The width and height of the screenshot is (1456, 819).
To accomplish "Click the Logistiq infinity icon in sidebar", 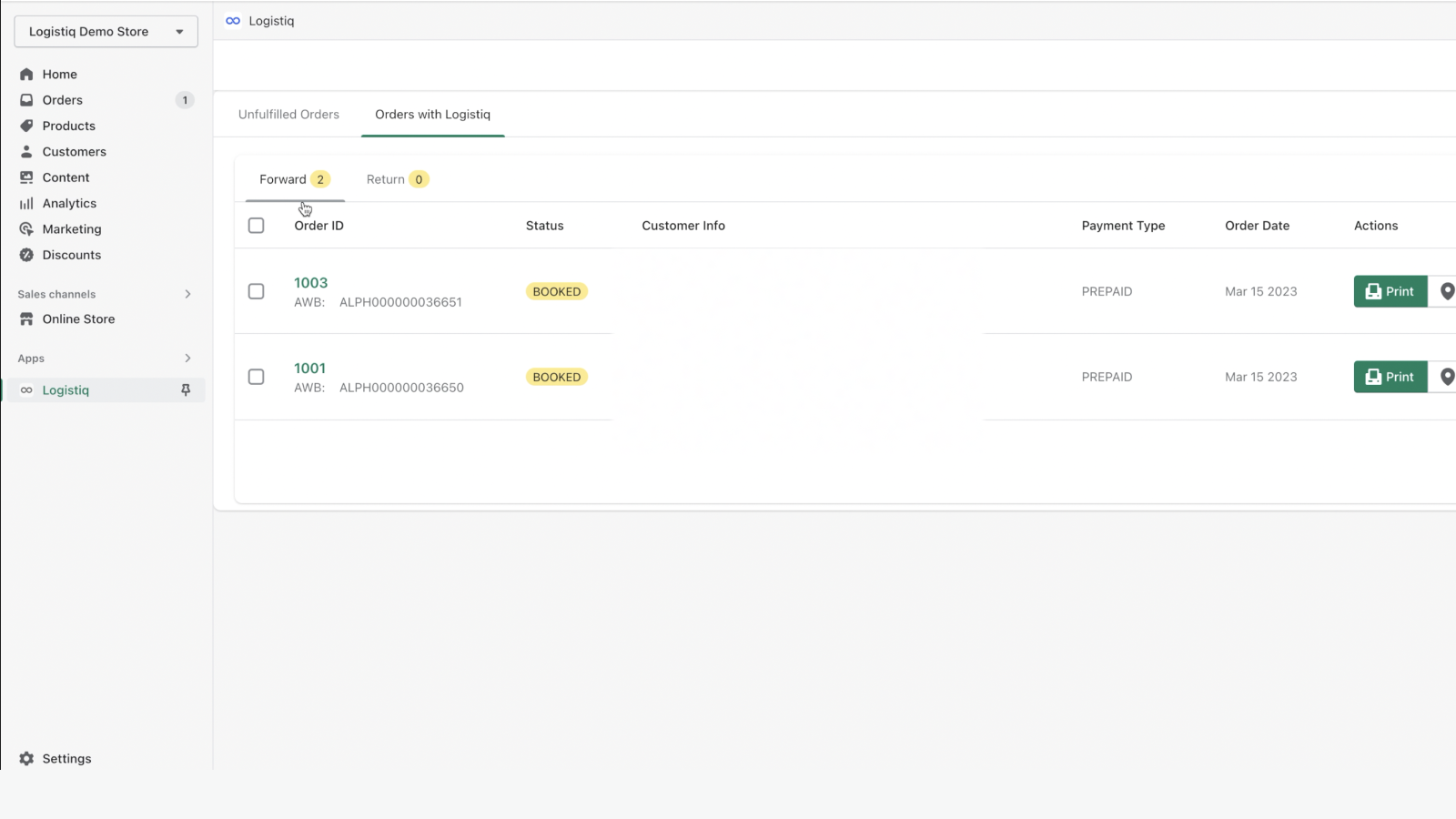I will (26, 390).
